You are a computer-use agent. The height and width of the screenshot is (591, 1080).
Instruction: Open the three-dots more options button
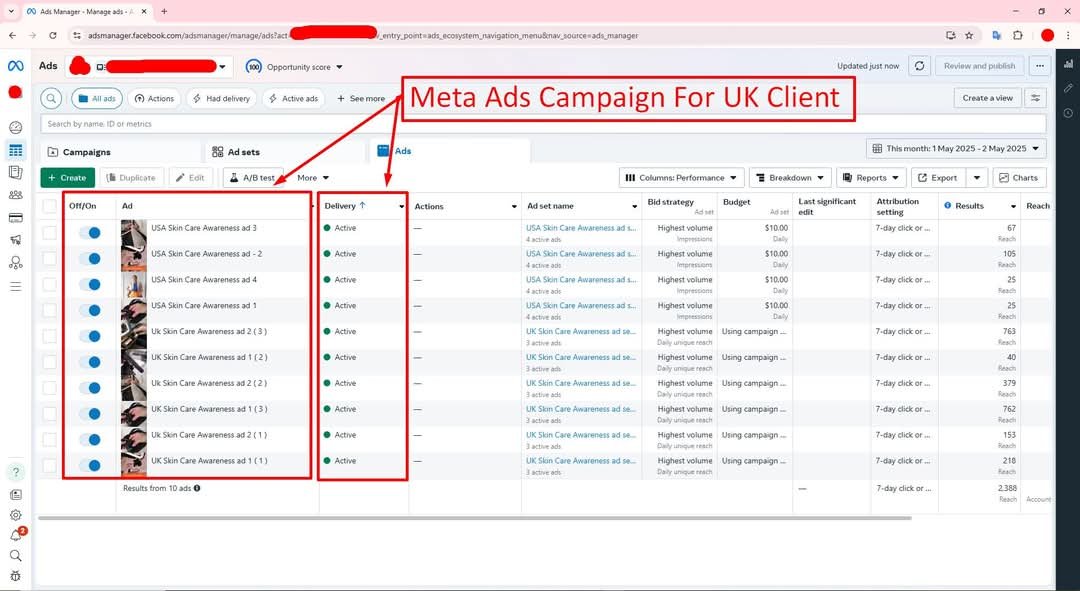[x=1040, y=66]
